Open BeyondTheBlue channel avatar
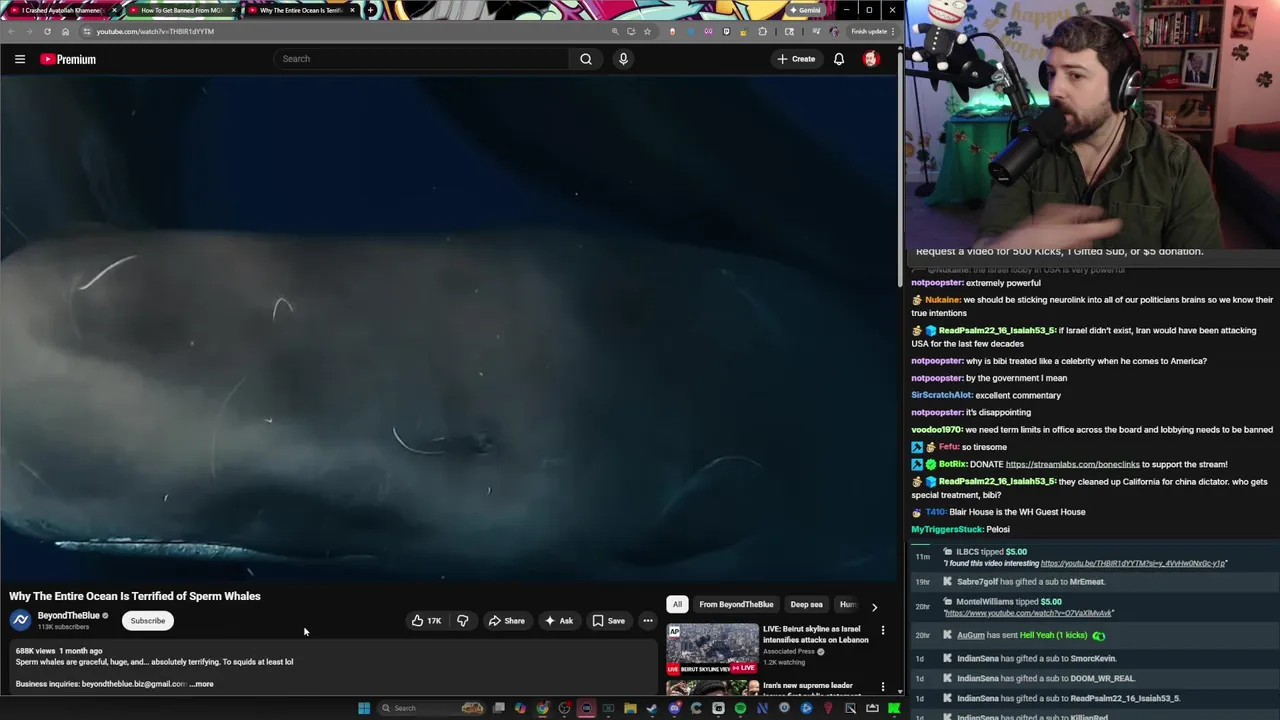Image resolution: width=1280 pixels, height=720 pixels. coord(20,621)
